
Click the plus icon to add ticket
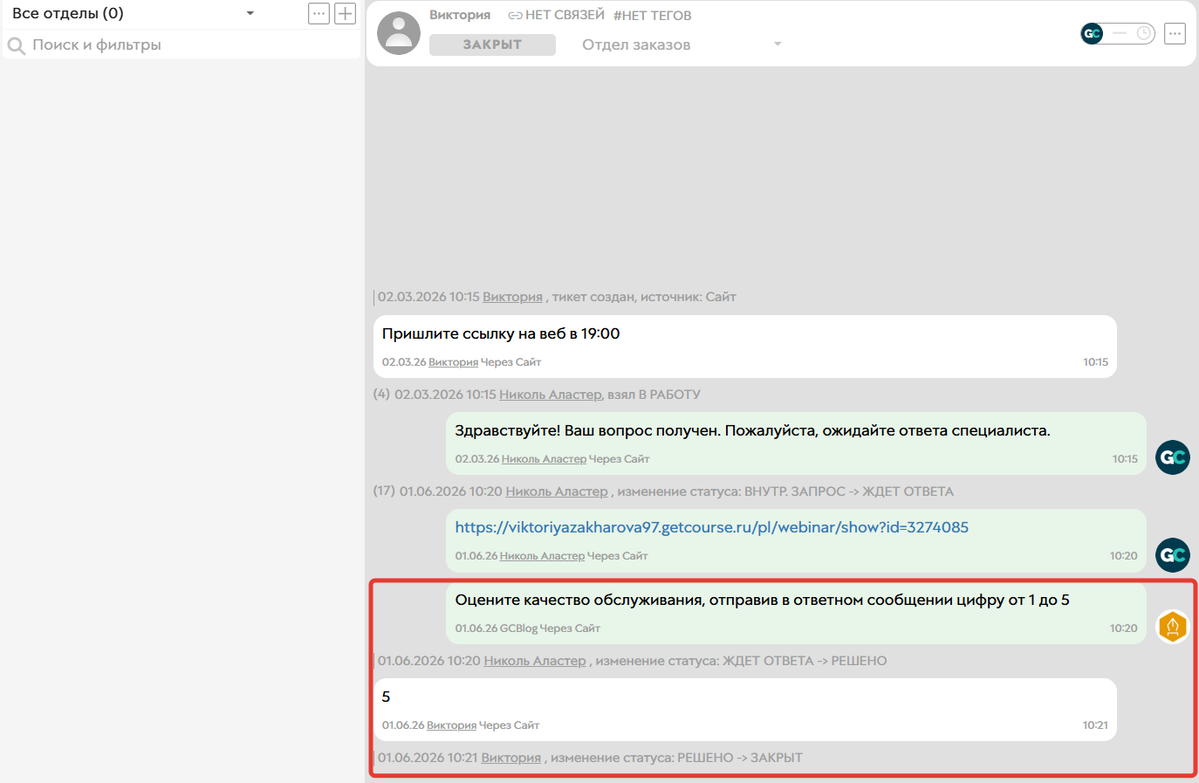[x=346, y=14]
